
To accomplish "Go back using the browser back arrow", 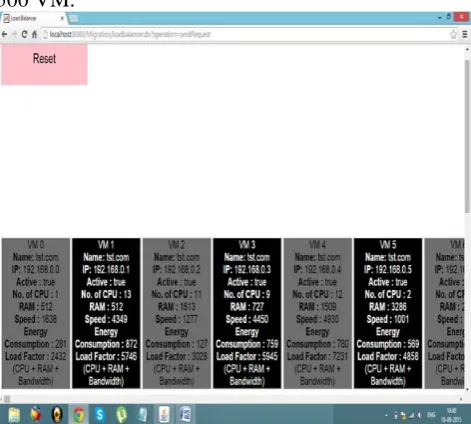I will (4, 34).
